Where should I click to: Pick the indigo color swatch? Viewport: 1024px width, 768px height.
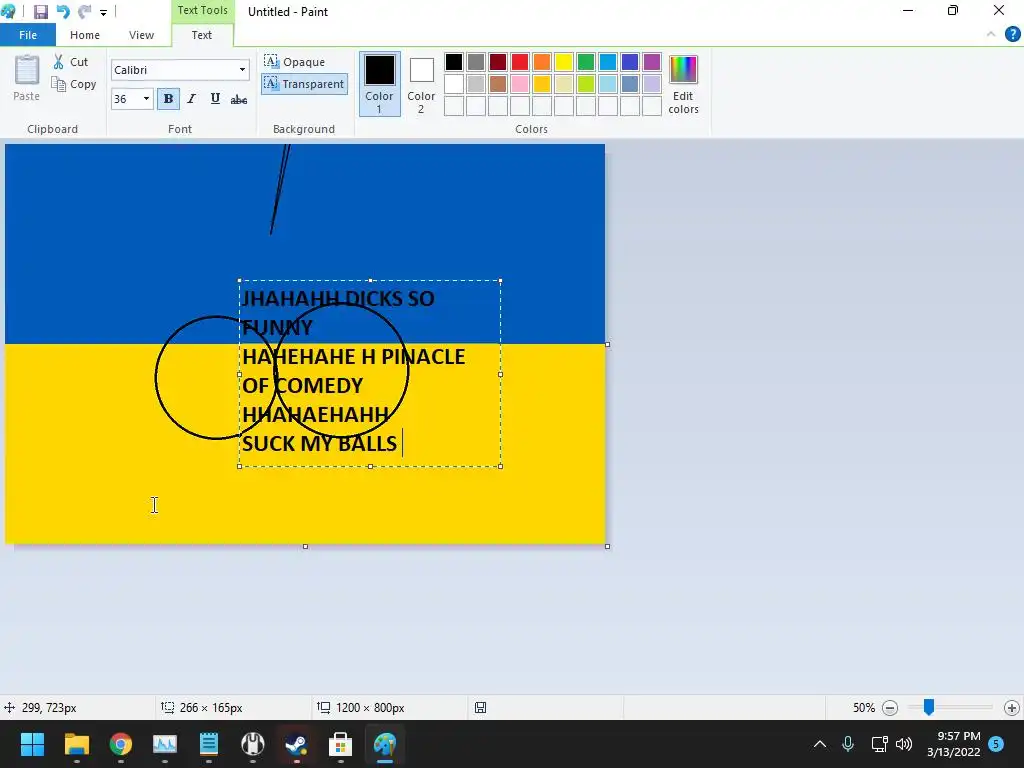[630, 62]
